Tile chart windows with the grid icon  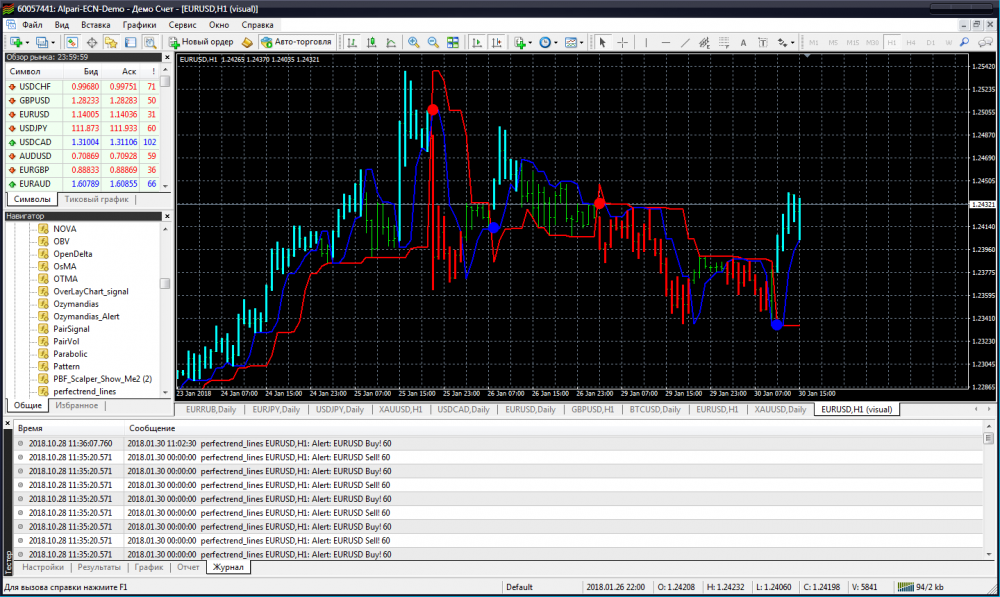tap(453, 42)
